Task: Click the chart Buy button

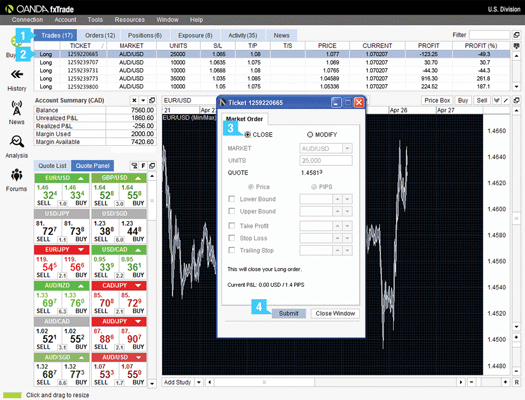Action: pos(463,100)
